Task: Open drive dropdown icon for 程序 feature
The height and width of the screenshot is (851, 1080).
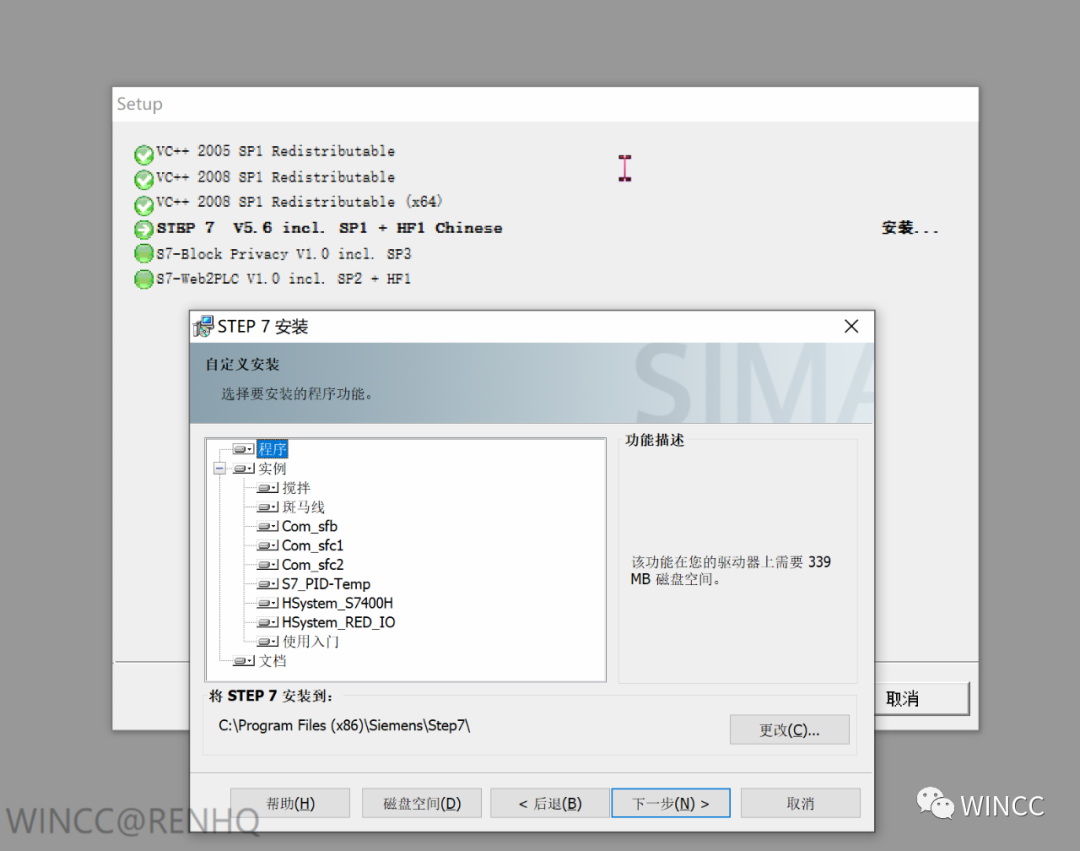Action: (243, 450)
